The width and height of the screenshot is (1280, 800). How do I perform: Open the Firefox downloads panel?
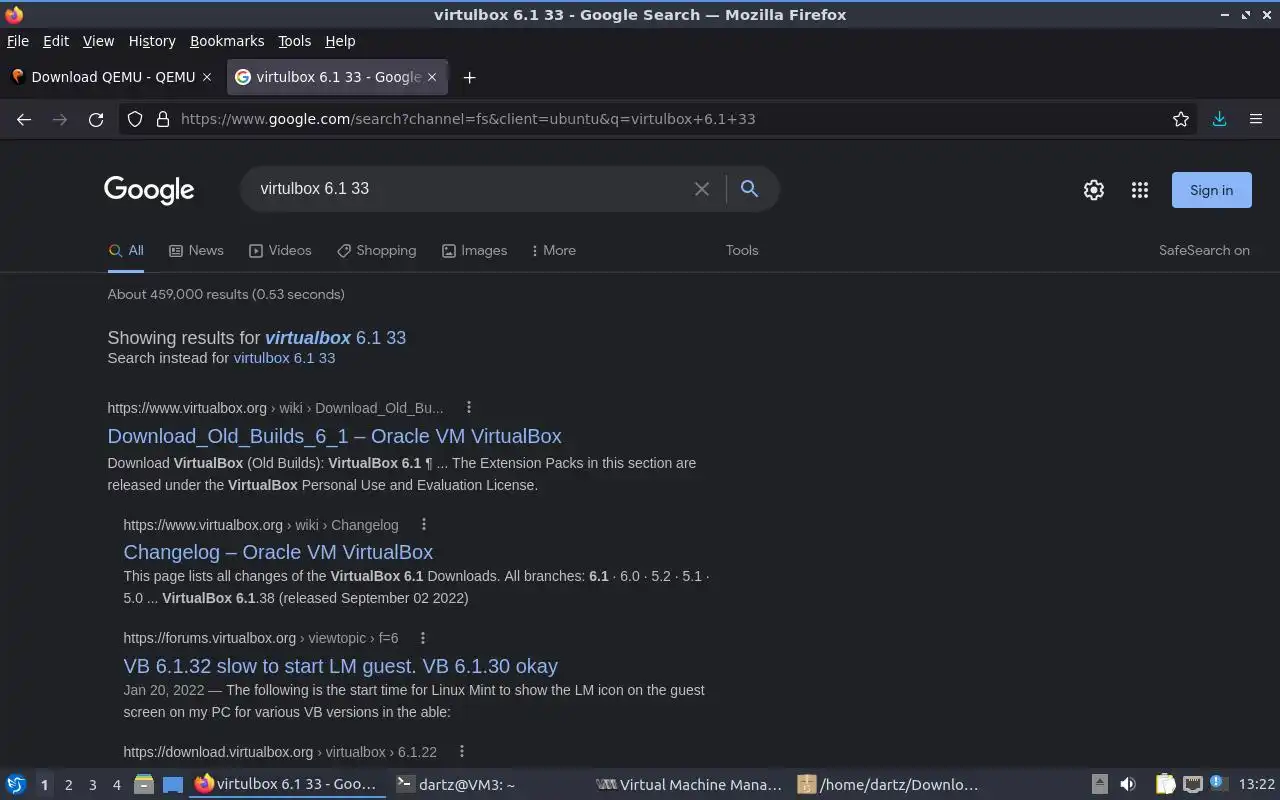1219,119
